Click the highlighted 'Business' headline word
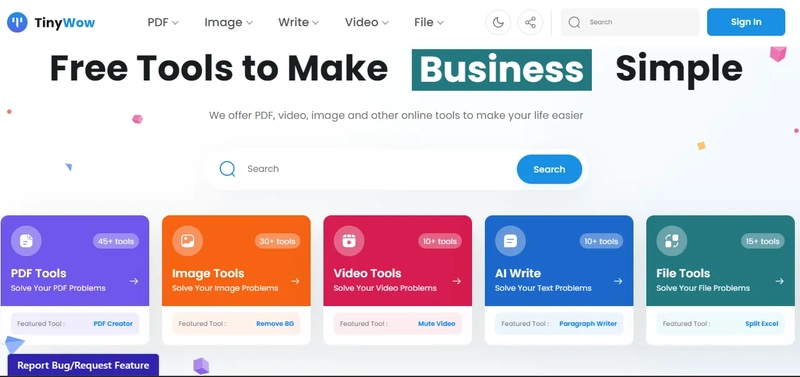 [502, 70]
